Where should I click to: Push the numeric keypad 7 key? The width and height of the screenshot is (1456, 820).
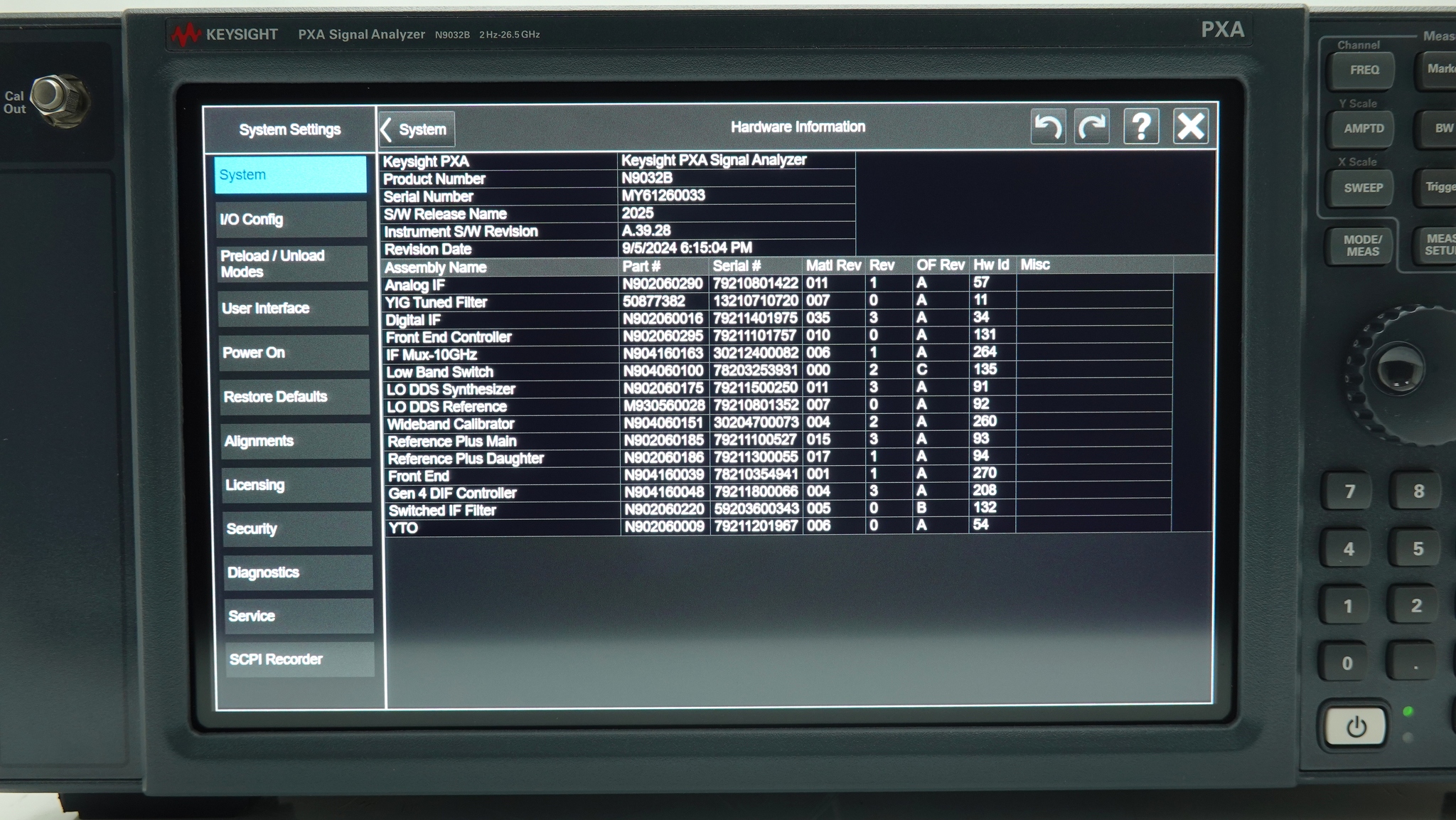1349,491
